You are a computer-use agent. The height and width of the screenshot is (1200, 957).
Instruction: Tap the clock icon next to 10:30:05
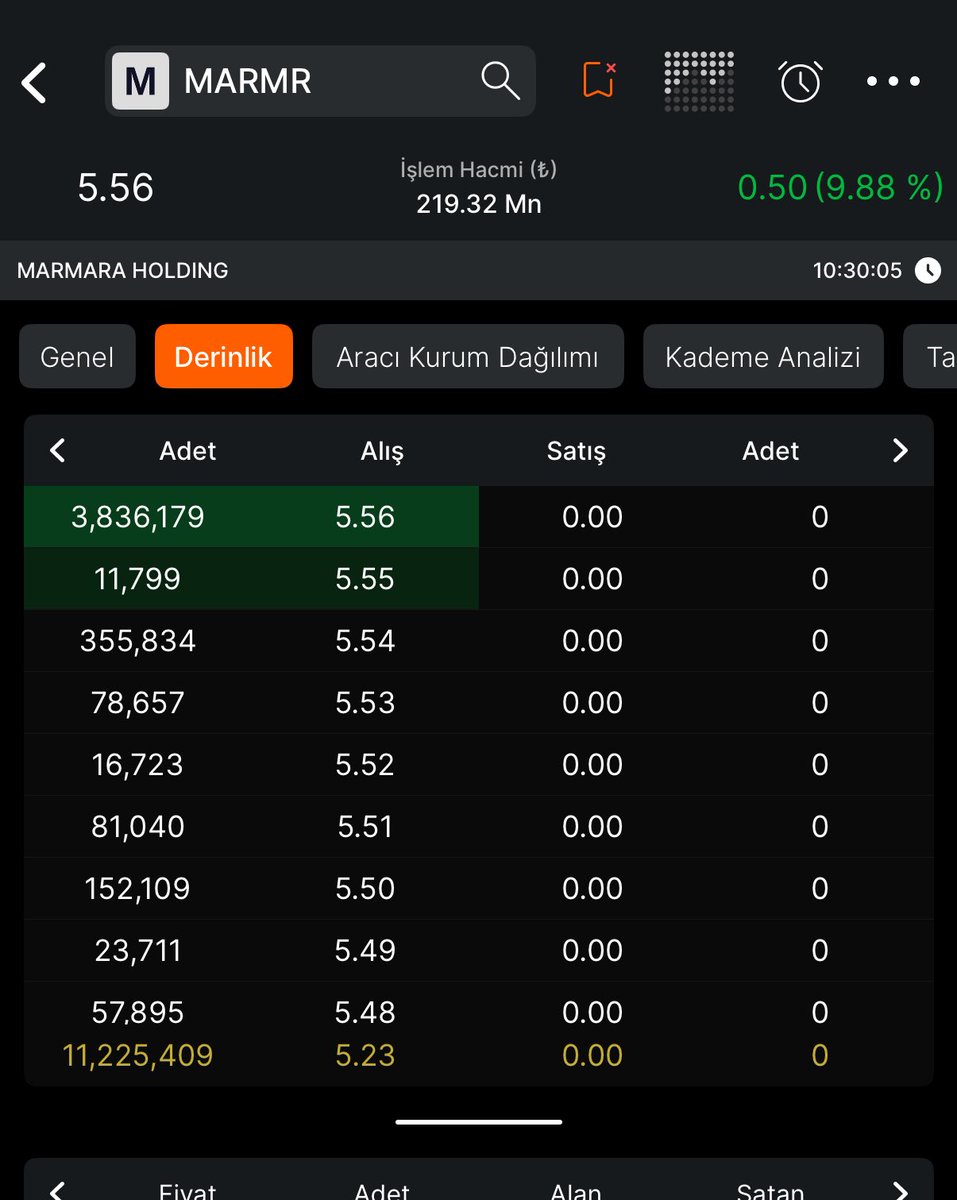pos(928,270)
